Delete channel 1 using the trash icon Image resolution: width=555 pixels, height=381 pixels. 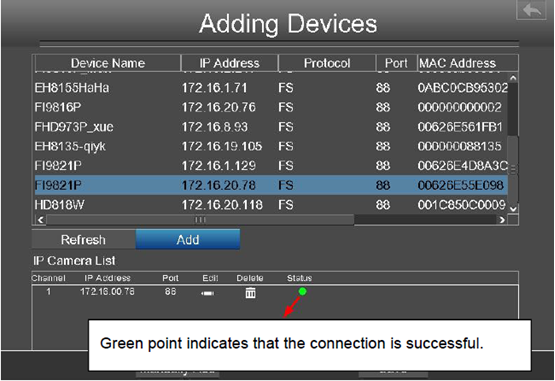(251, 293)
